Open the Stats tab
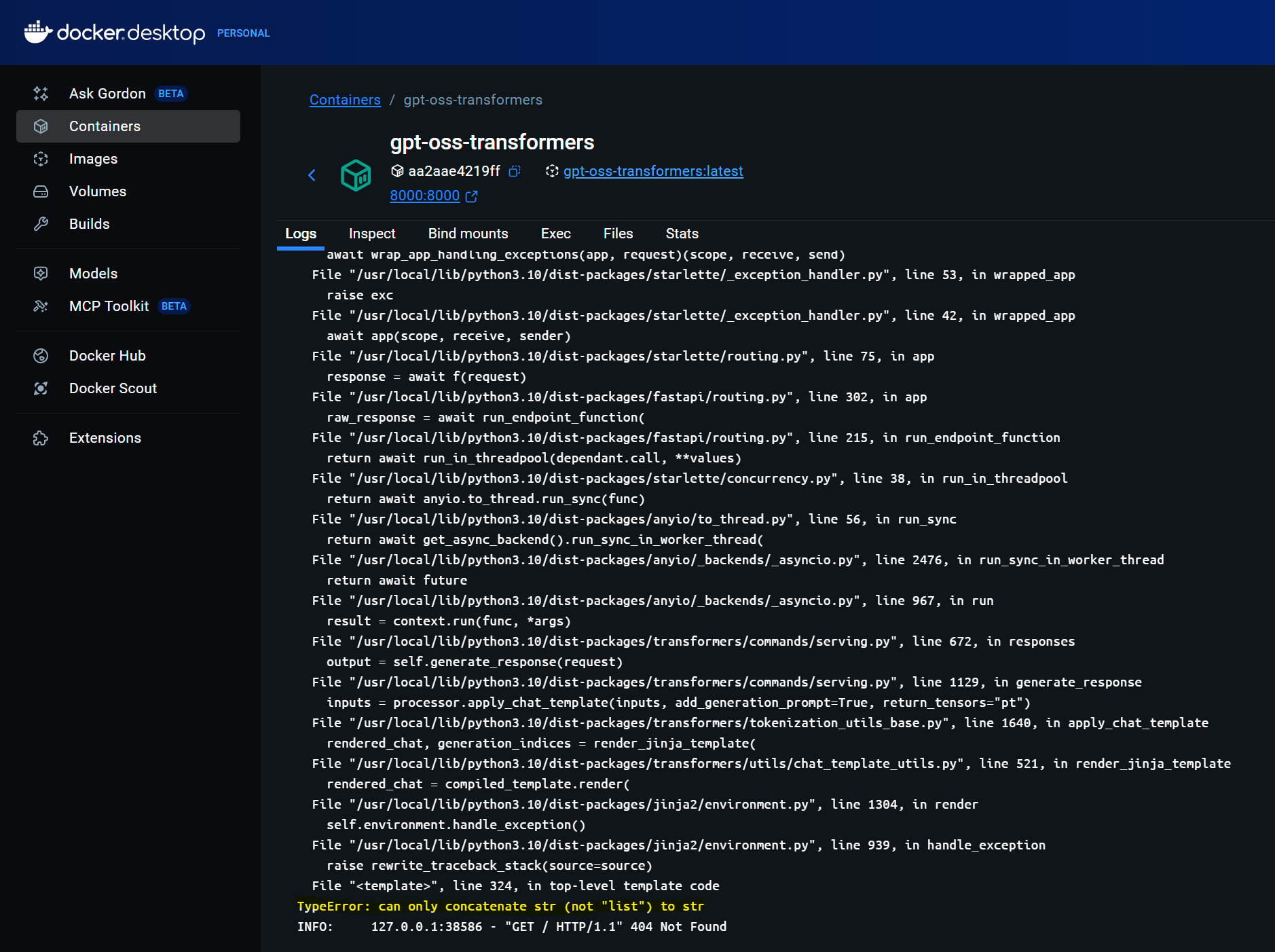This screenshot has height=952, width=1275. pyautogui.click(x=682, y=234)
